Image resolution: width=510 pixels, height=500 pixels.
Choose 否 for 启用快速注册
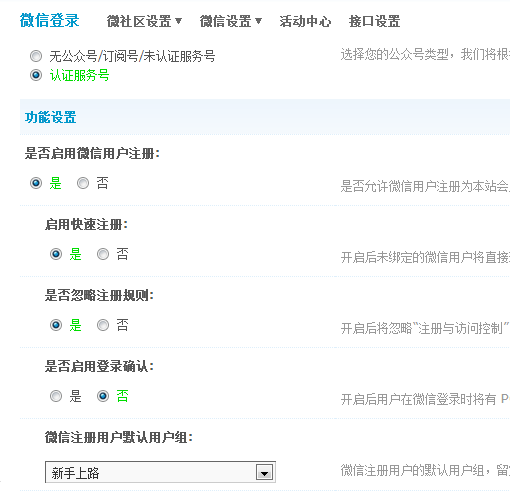point(103,254)
